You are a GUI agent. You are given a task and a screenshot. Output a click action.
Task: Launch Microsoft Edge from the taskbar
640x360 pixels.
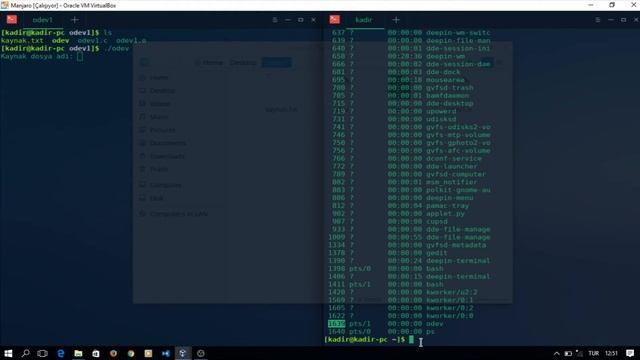(60, 353)
